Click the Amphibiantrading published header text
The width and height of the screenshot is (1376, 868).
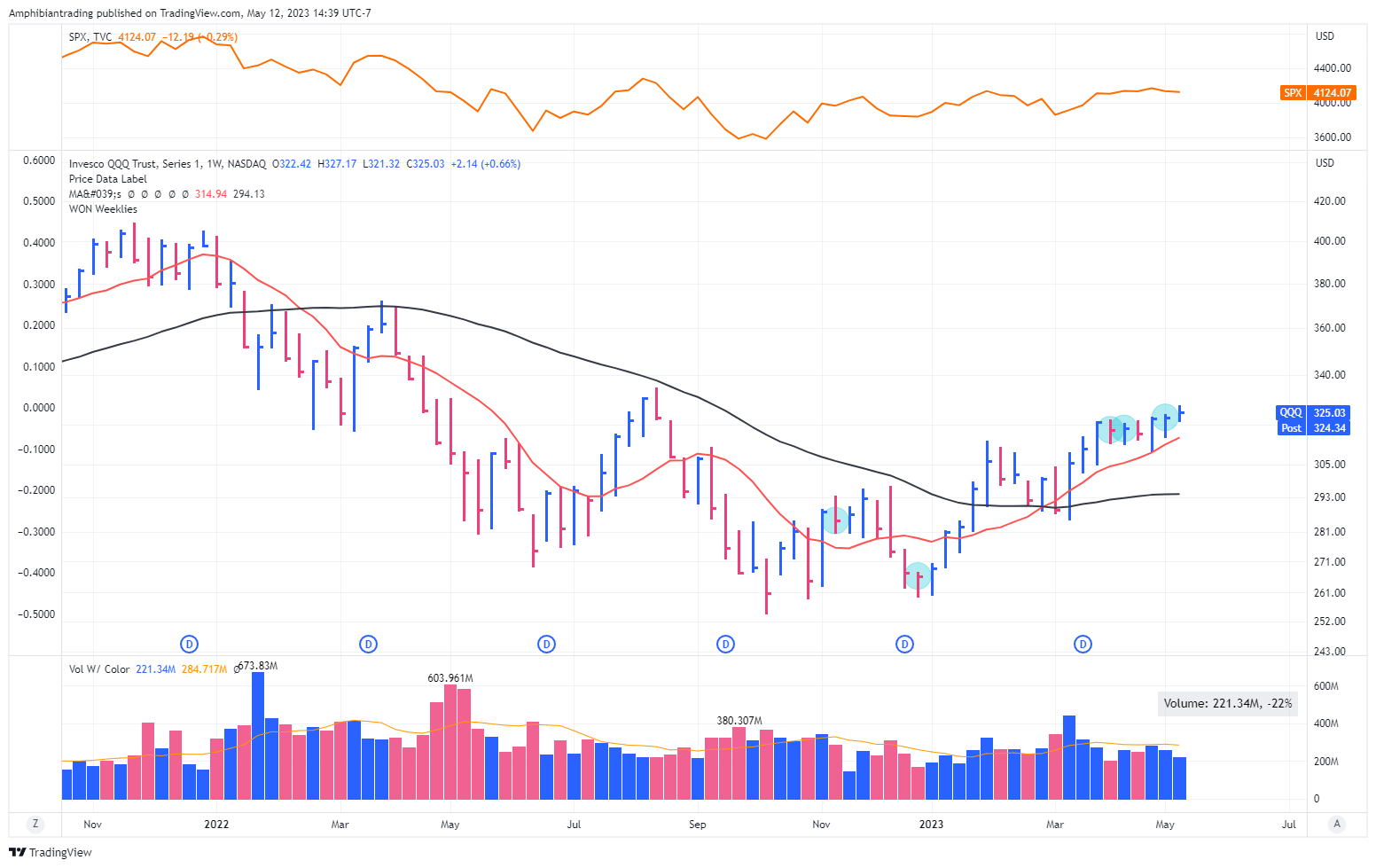pyautogui.click(x=190, y=13)
